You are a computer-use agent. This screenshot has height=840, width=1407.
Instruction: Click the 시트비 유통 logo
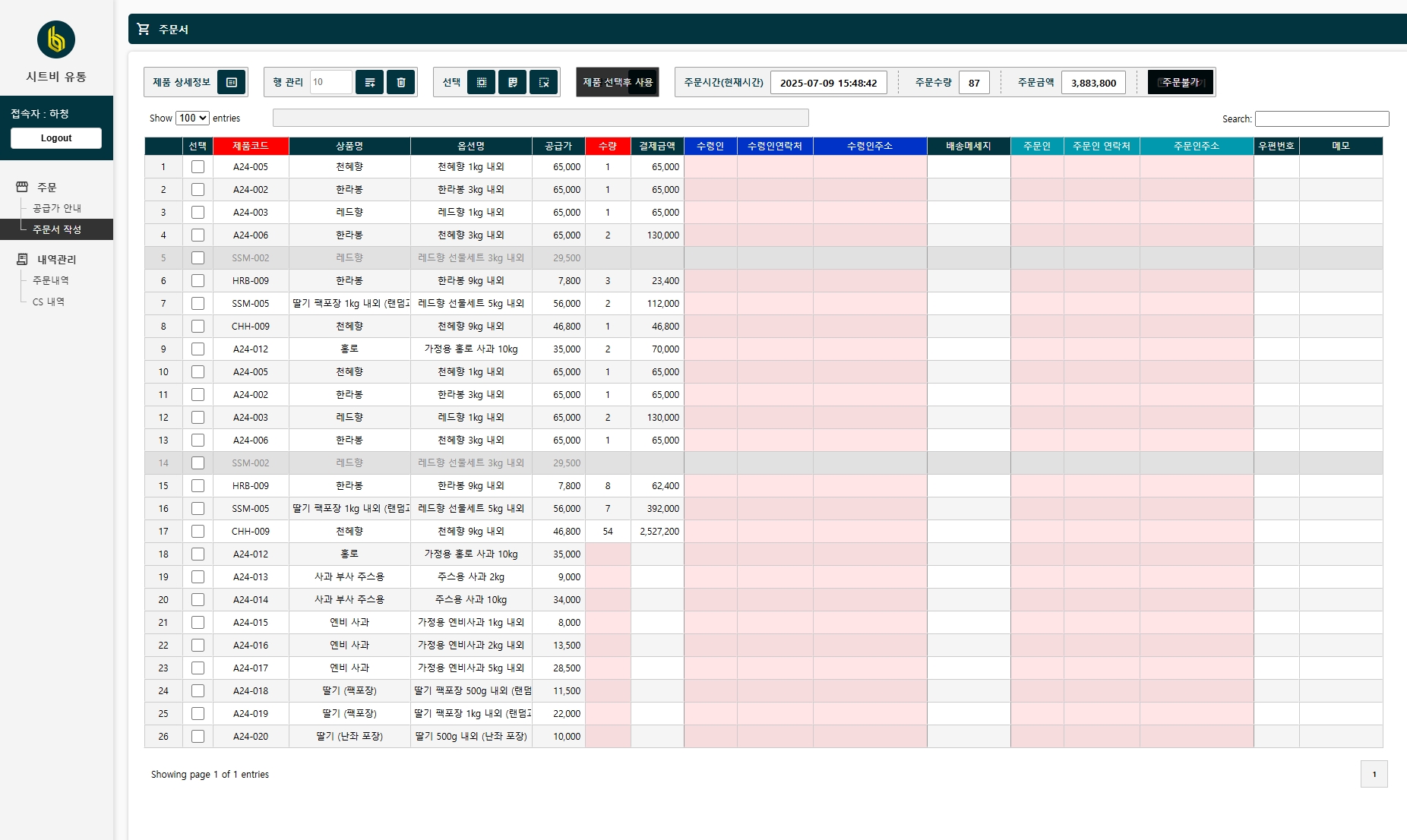point(56,39)
